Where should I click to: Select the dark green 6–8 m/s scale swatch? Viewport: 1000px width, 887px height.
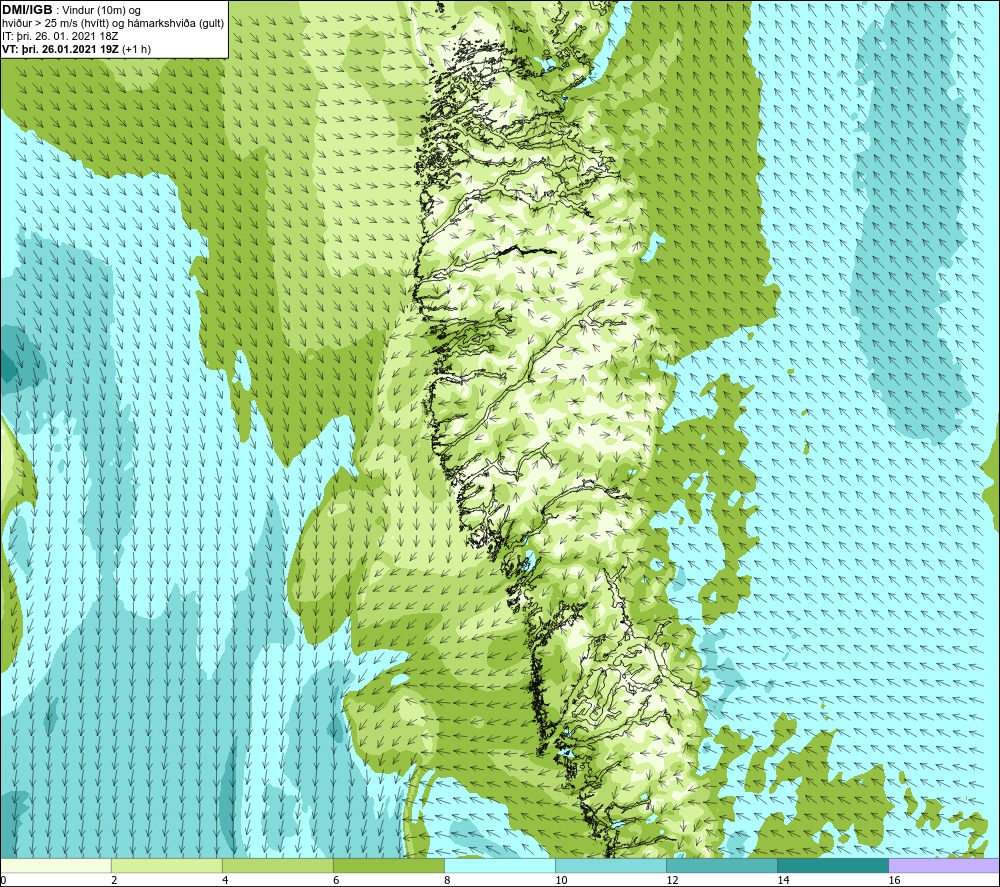point(388,865)
